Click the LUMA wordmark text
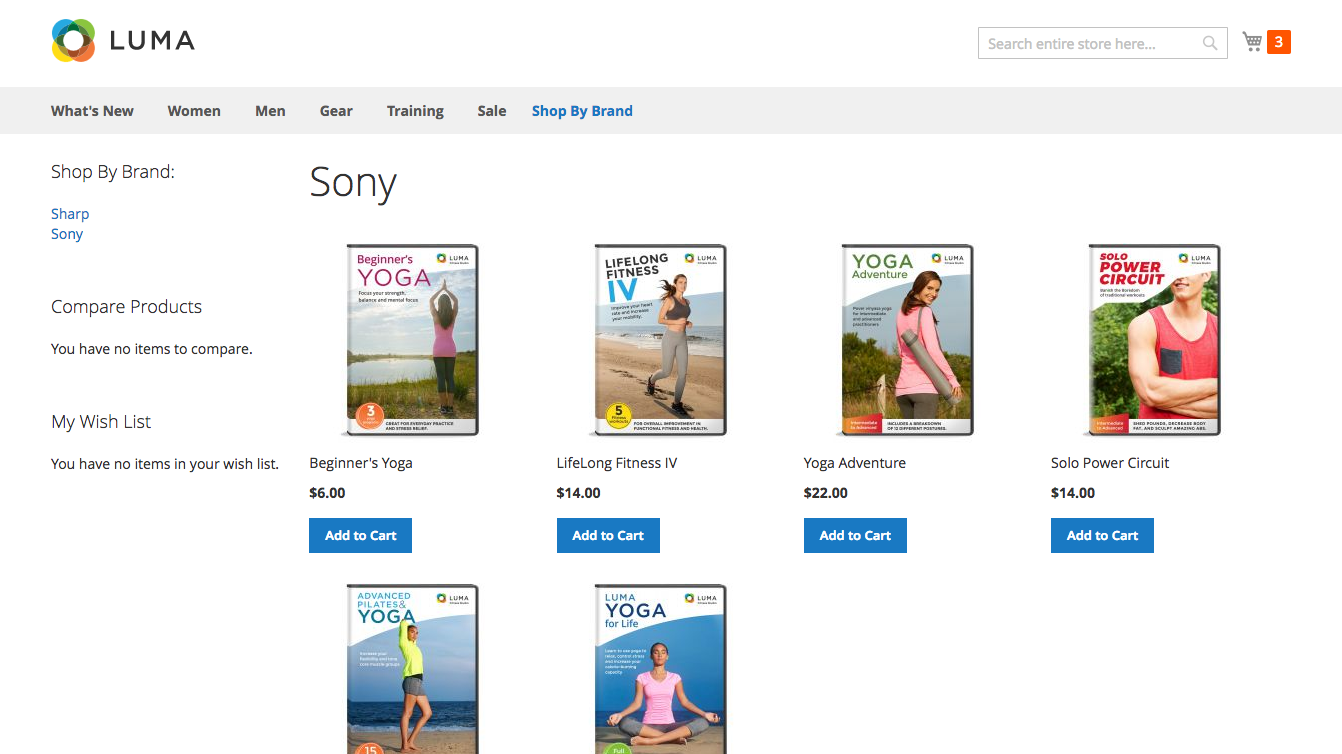This screenshot has height=754, width=1342. tap(152, 41)
